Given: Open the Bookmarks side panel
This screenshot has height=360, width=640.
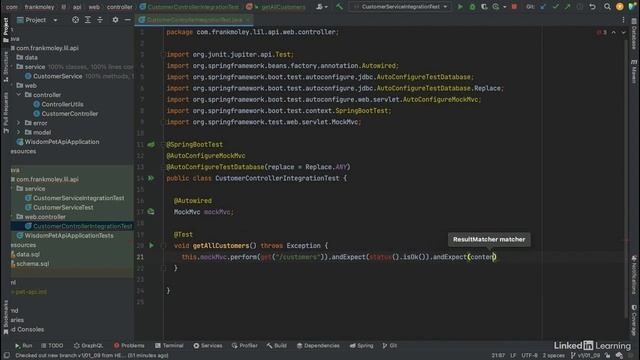Looking at the screenshot, I should [x=6, y=317].
